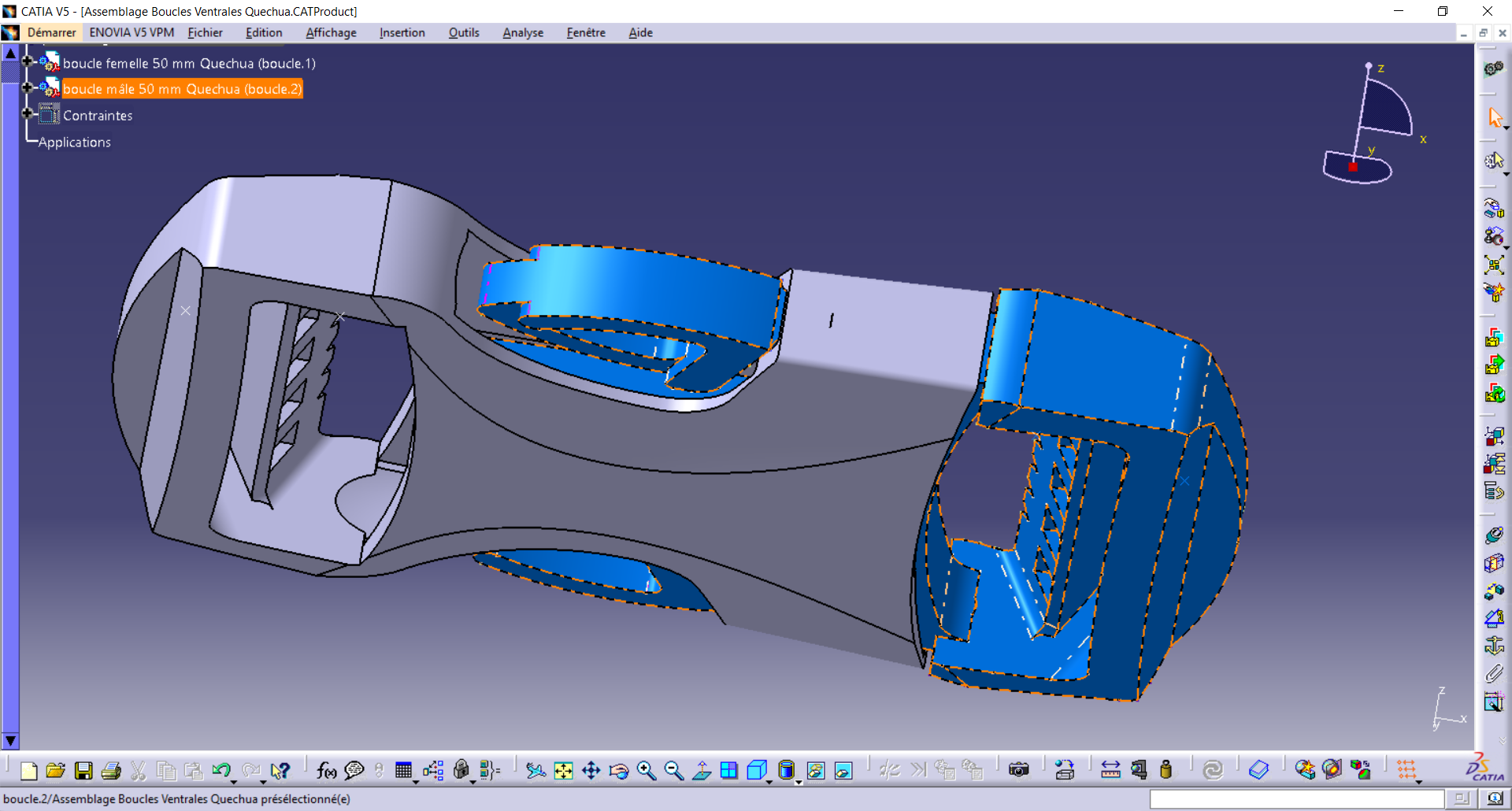Select boucle mâle 50 mm Quechua item

pyautogui.click(x=182, y=89)
